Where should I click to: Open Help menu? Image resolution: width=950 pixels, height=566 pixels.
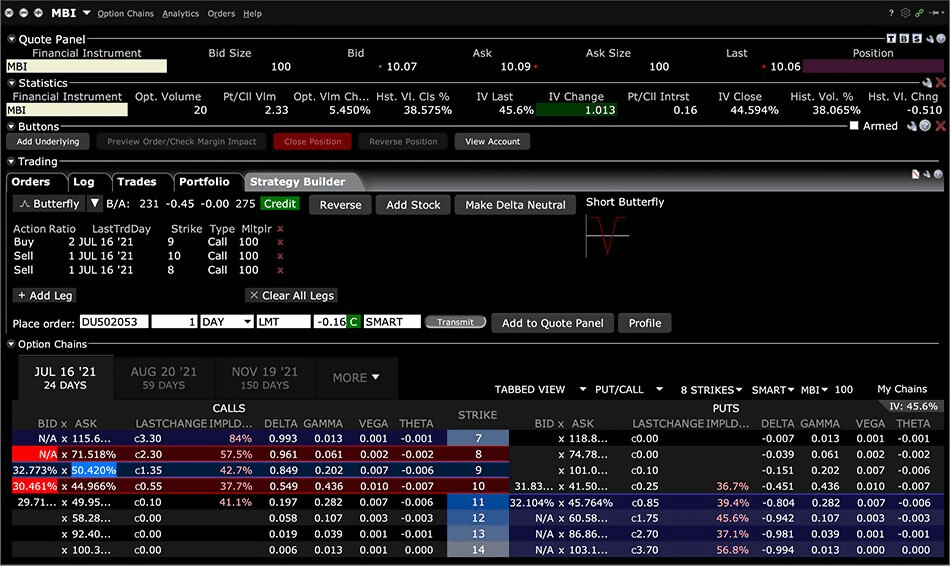coord(253,13)
